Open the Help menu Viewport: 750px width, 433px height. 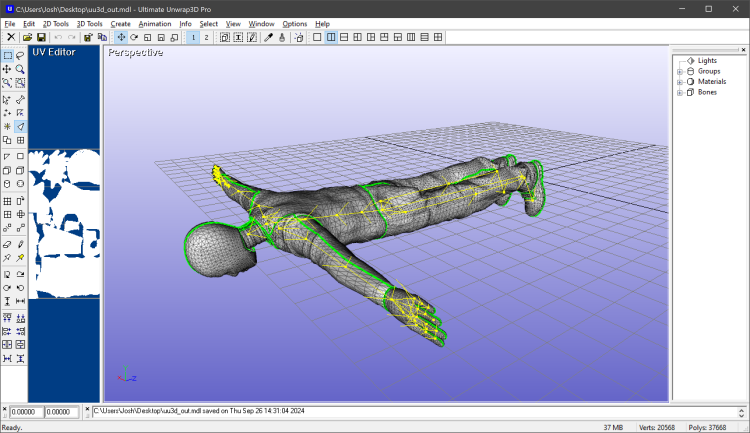point(322,24)
